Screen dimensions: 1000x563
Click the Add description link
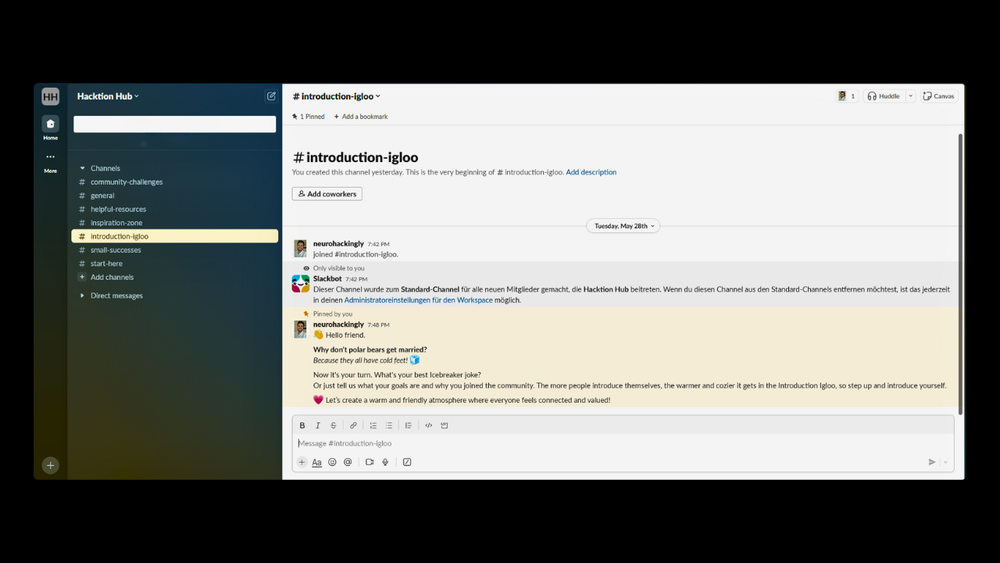pyautogui.click(x=591, y=172)
